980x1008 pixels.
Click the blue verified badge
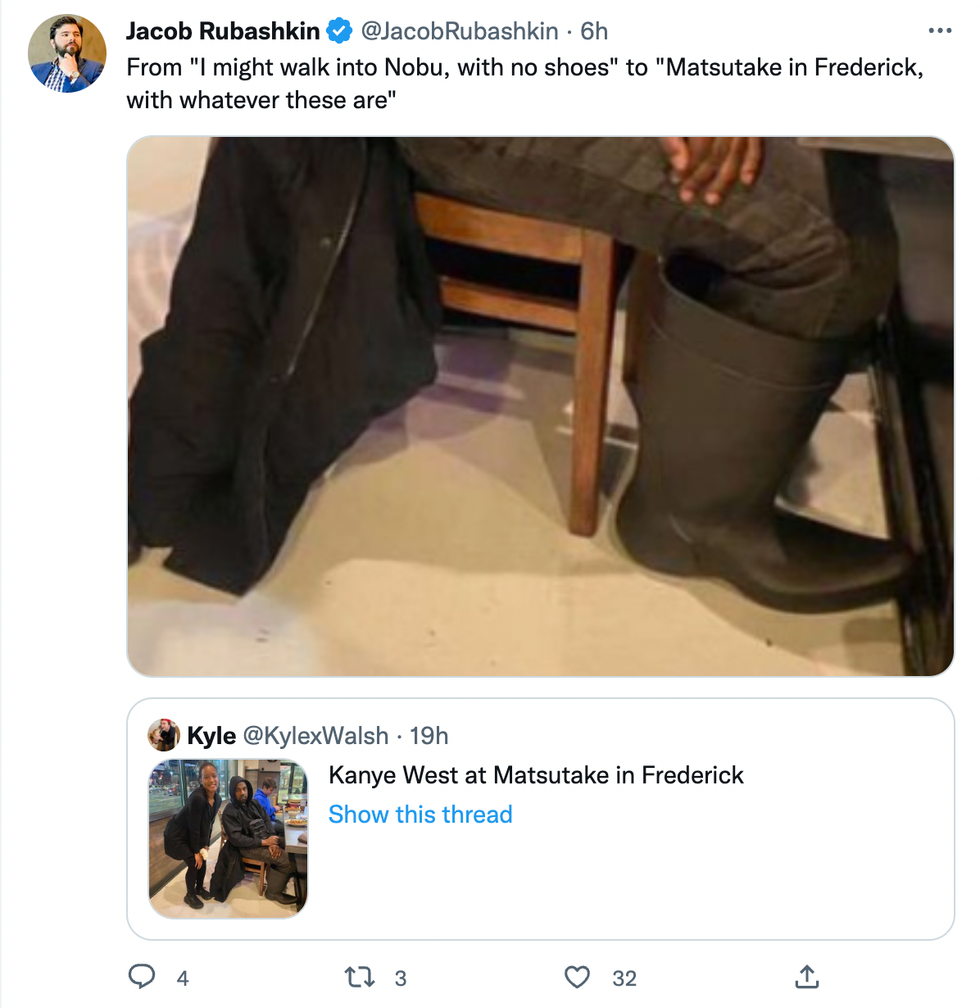[340, 32]
